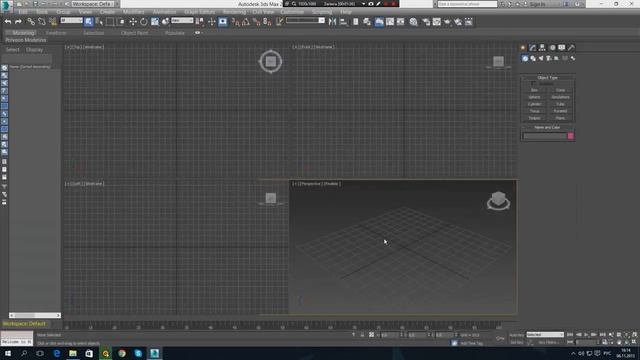
Task: Open the Render Setup dialog
Action: (426, 22)
